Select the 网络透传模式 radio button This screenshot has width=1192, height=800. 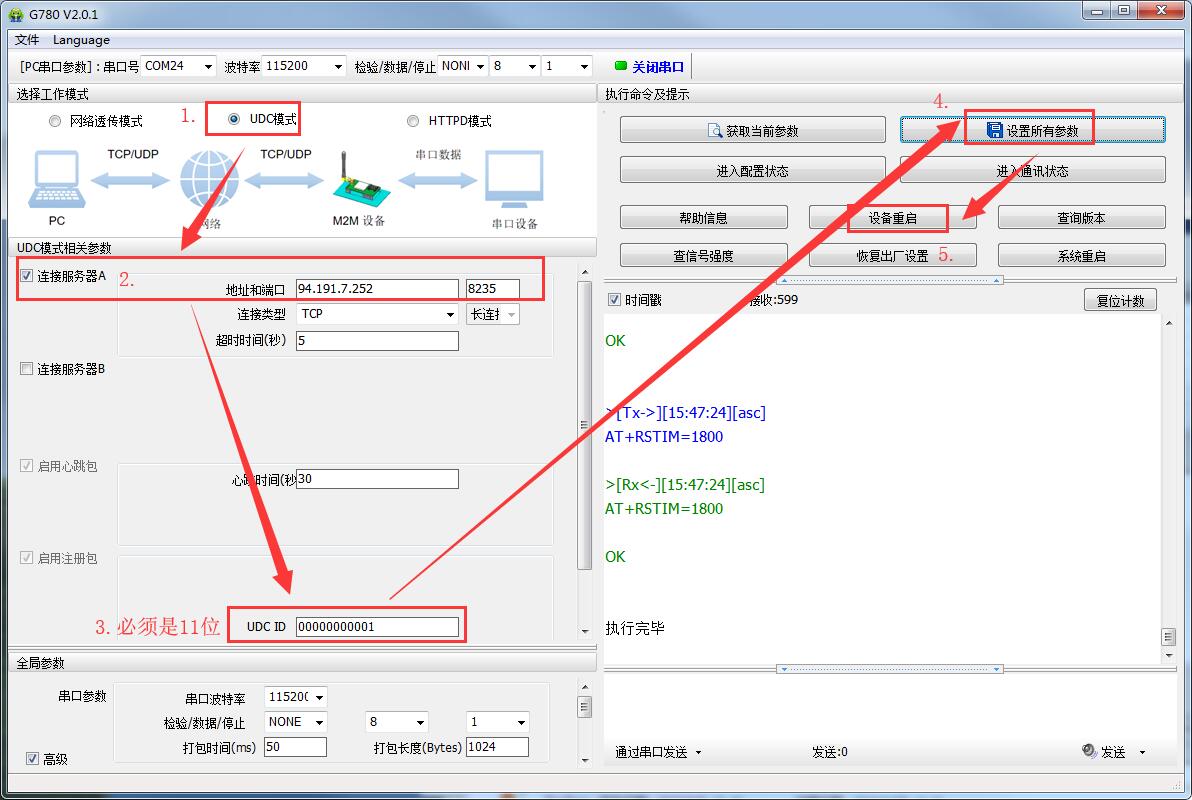click(55, 121)
